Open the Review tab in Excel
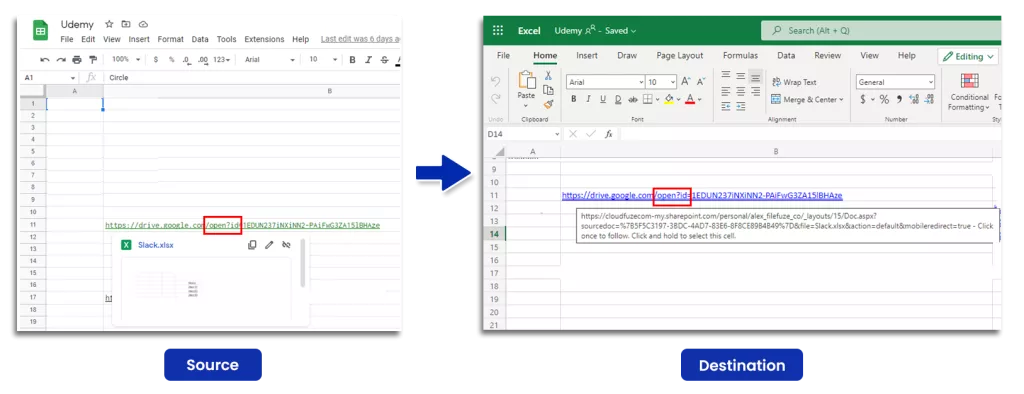Viewport: 1024px width, 394px height. pyautogui.click(x=827, y=56)
